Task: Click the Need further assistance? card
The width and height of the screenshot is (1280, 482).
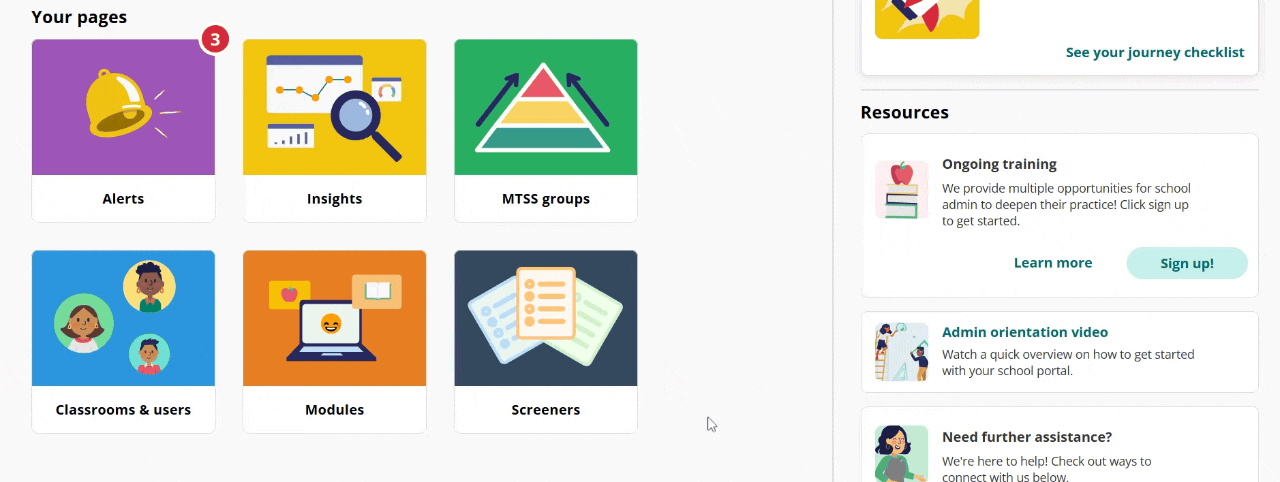Action: pos(1059,444)
